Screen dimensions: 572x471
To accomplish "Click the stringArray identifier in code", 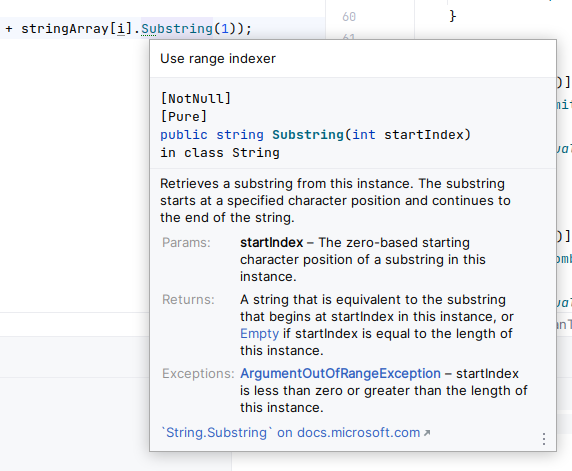I will pyautogui.click(x=65, y=28).
